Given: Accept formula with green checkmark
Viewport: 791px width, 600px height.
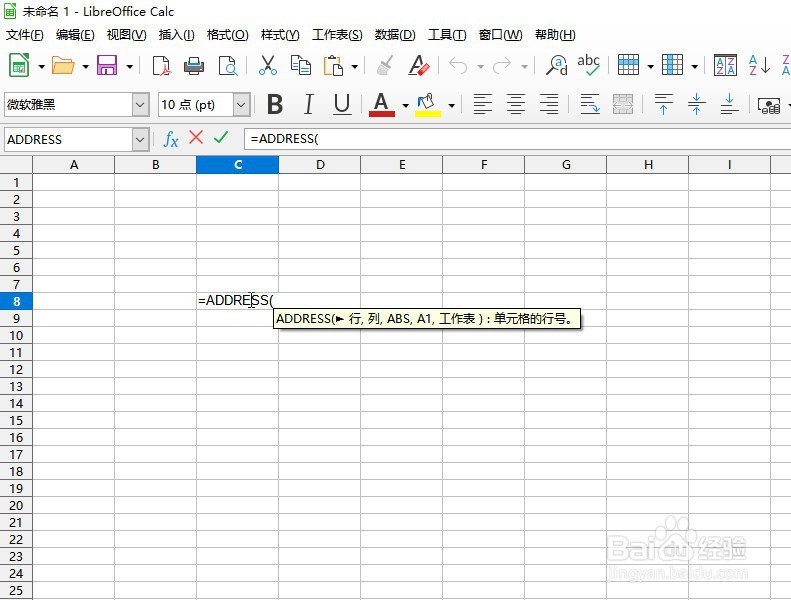Looking at the screenshot, I should pos(221,137).
